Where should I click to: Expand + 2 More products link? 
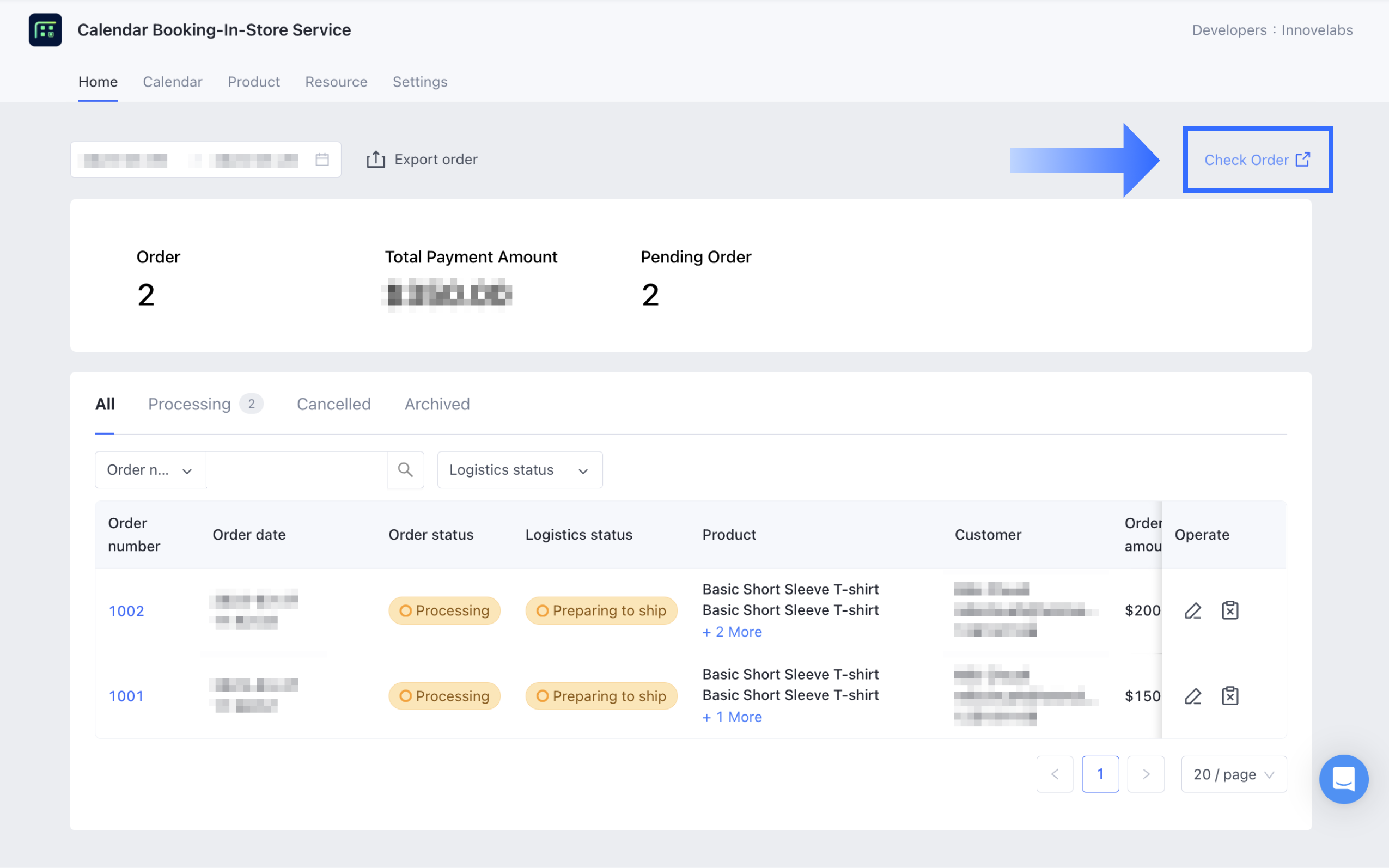732,632
